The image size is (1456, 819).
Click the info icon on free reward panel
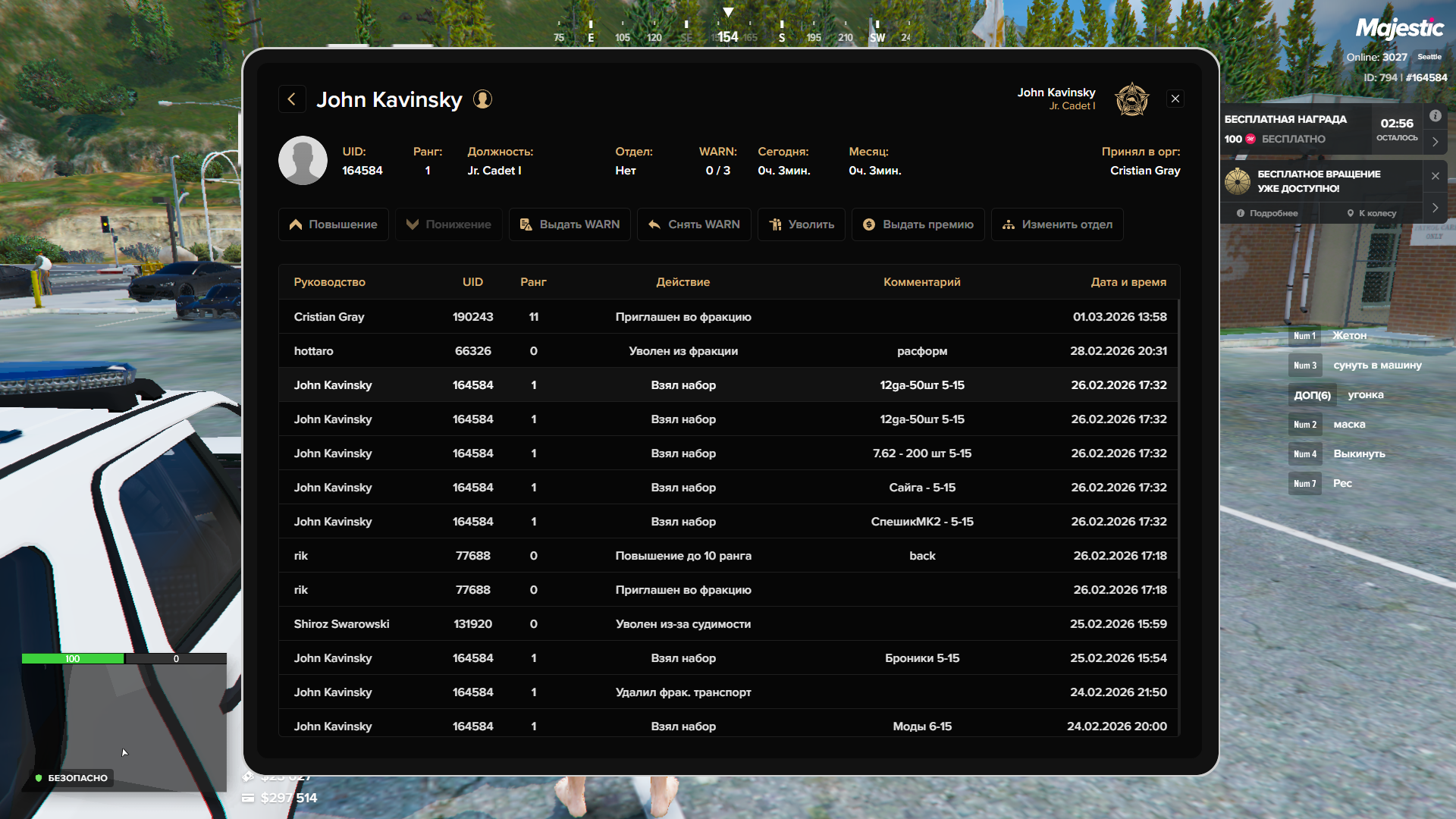pos(1435,116)
